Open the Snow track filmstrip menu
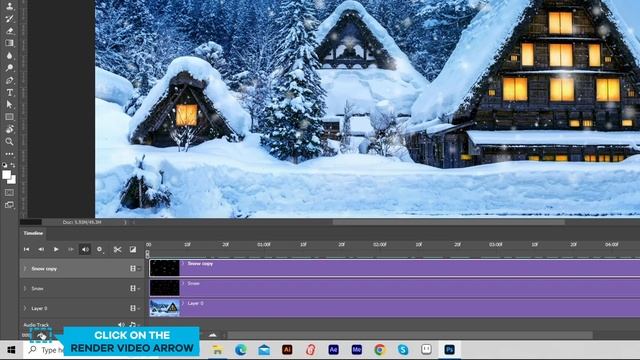 [134, 289]
